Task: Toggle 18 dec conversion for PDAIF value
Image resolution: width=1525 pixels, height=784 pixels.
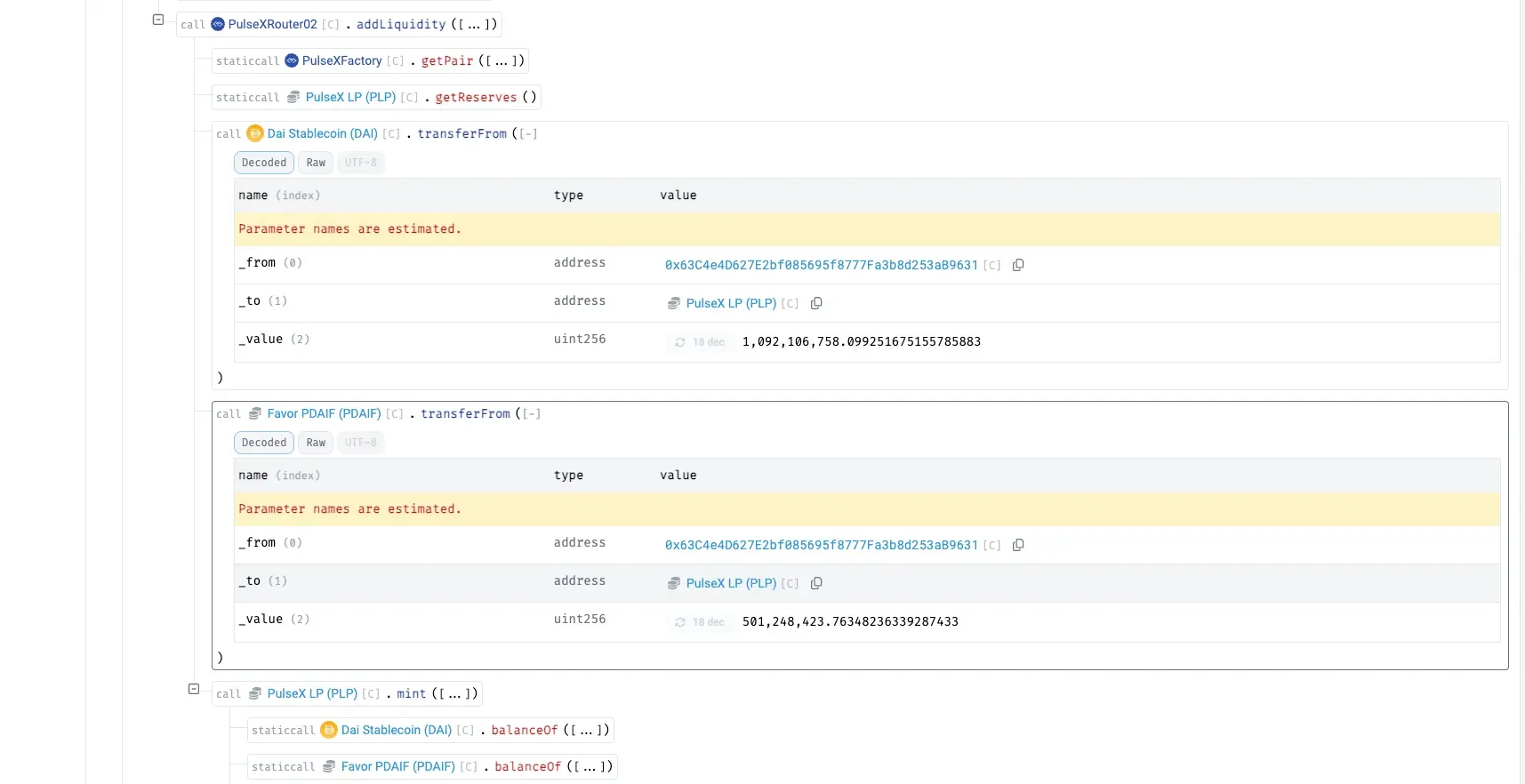Action: [700, 622]
